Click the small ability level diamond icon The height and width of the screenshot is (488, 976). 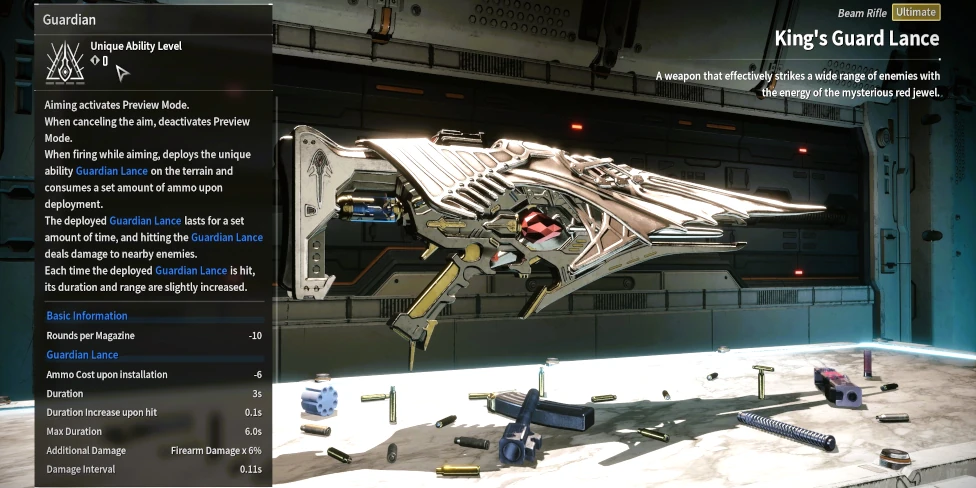coord(95,60)
